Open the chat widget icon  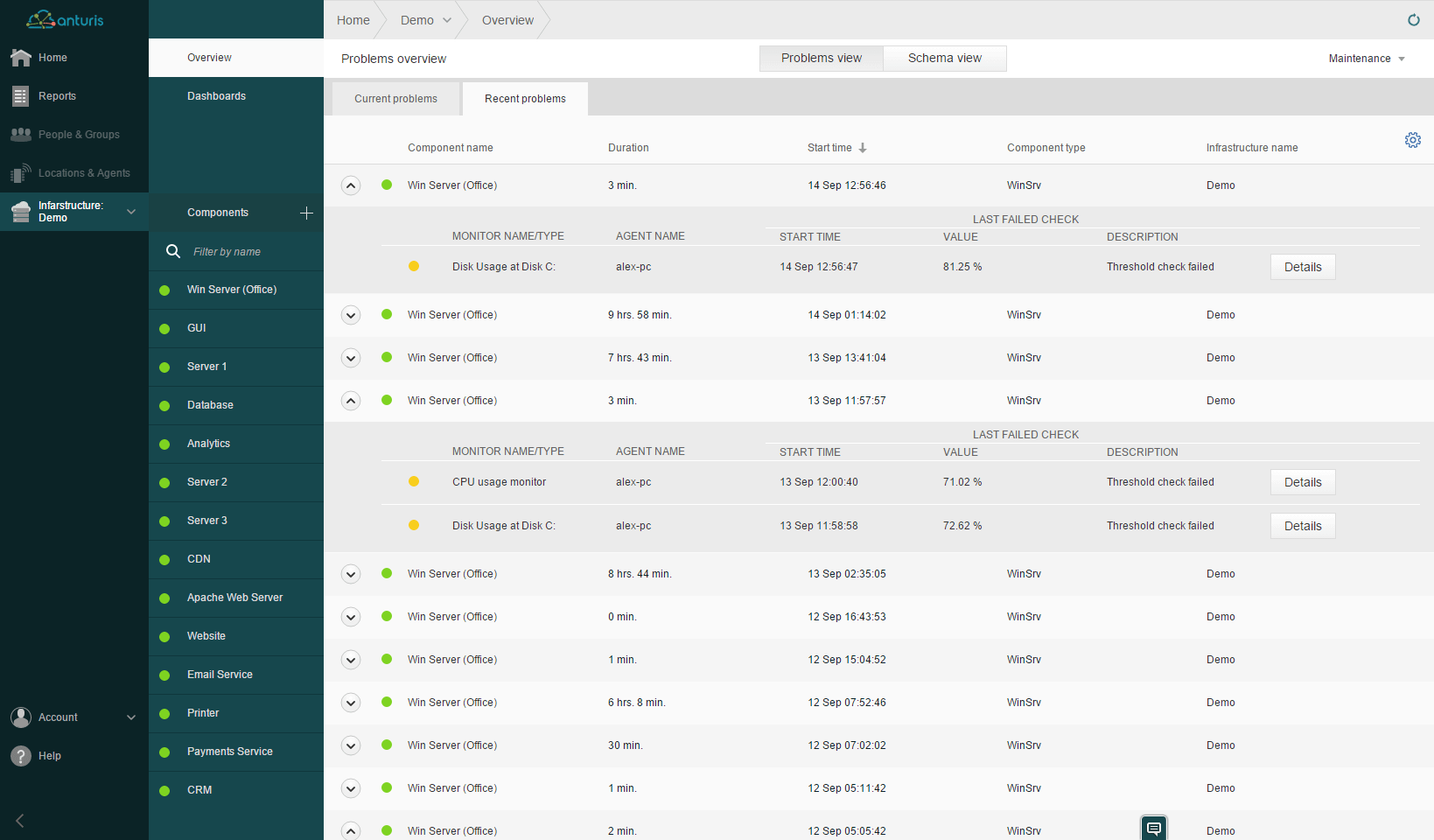[1153, 828]
